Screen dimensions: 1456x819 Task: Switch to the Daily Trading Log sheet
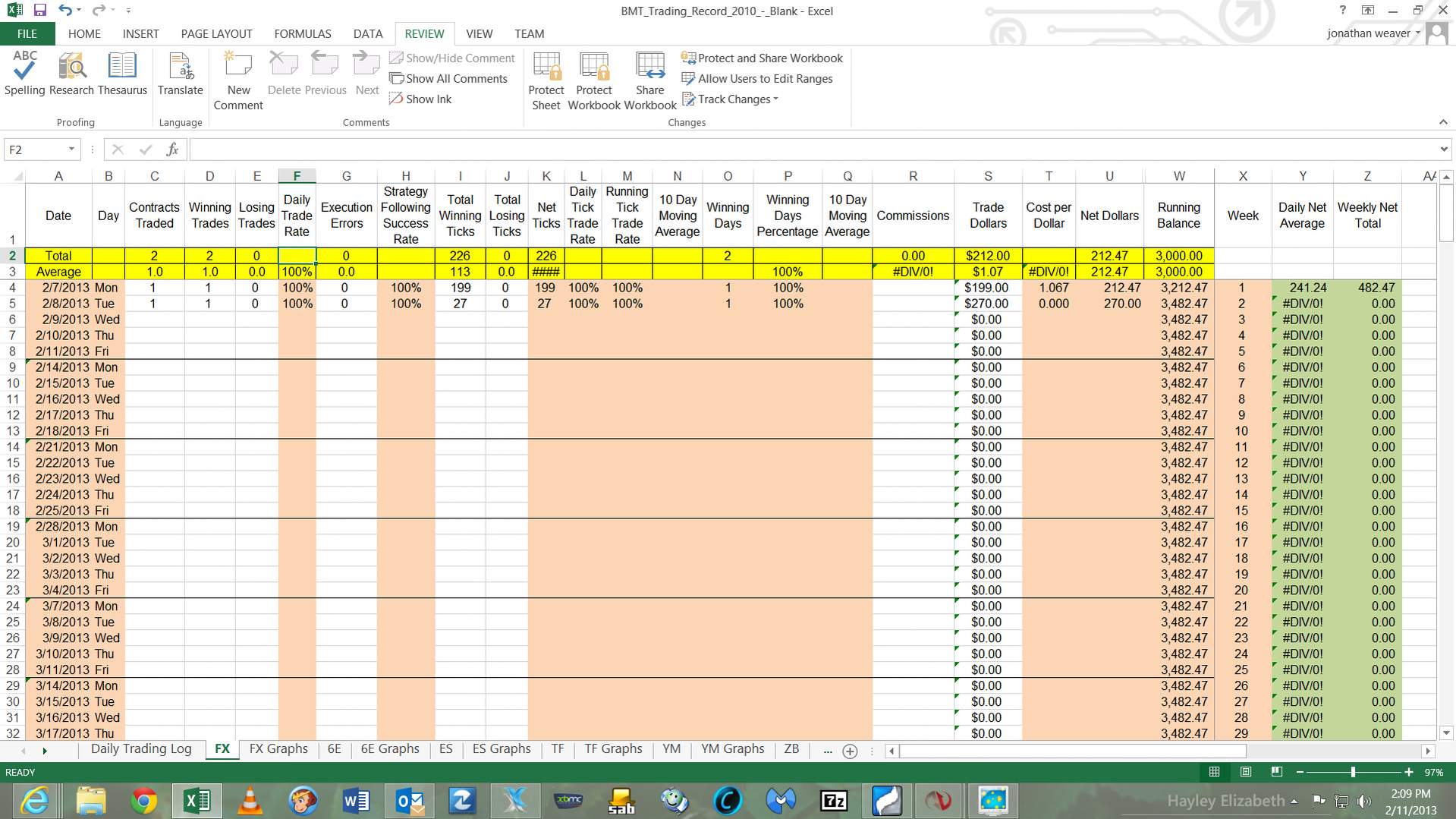coord(141,749)
